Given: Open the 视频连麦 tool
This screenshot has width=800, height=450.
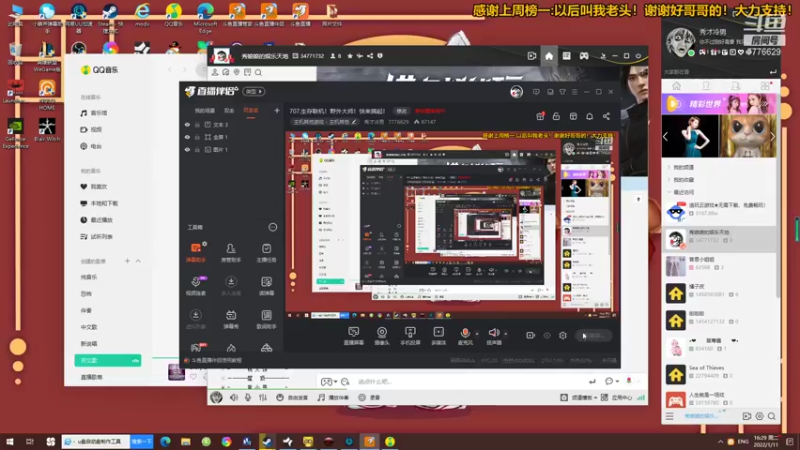Looking at the screenshot, I should pos(195,286).
